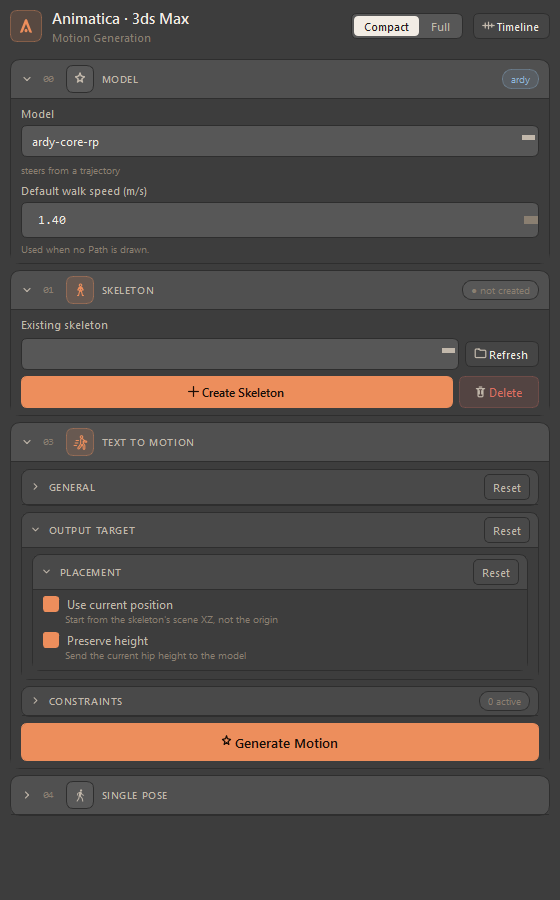Click the not created status badge
Screen dimensions: 560x900
[500, 290]
